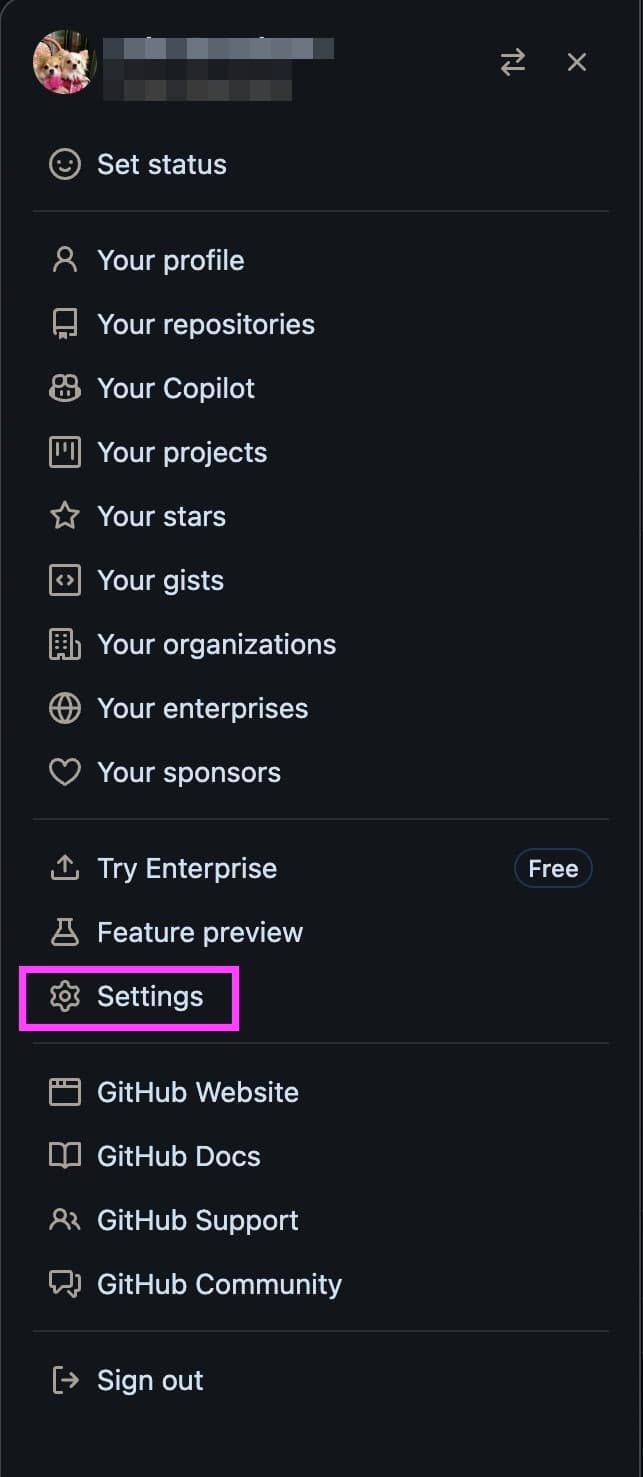Viewport: 643px width, 1477px height.
Task: Click the heart icon next to Your sponsors
Action: point(64,772)
